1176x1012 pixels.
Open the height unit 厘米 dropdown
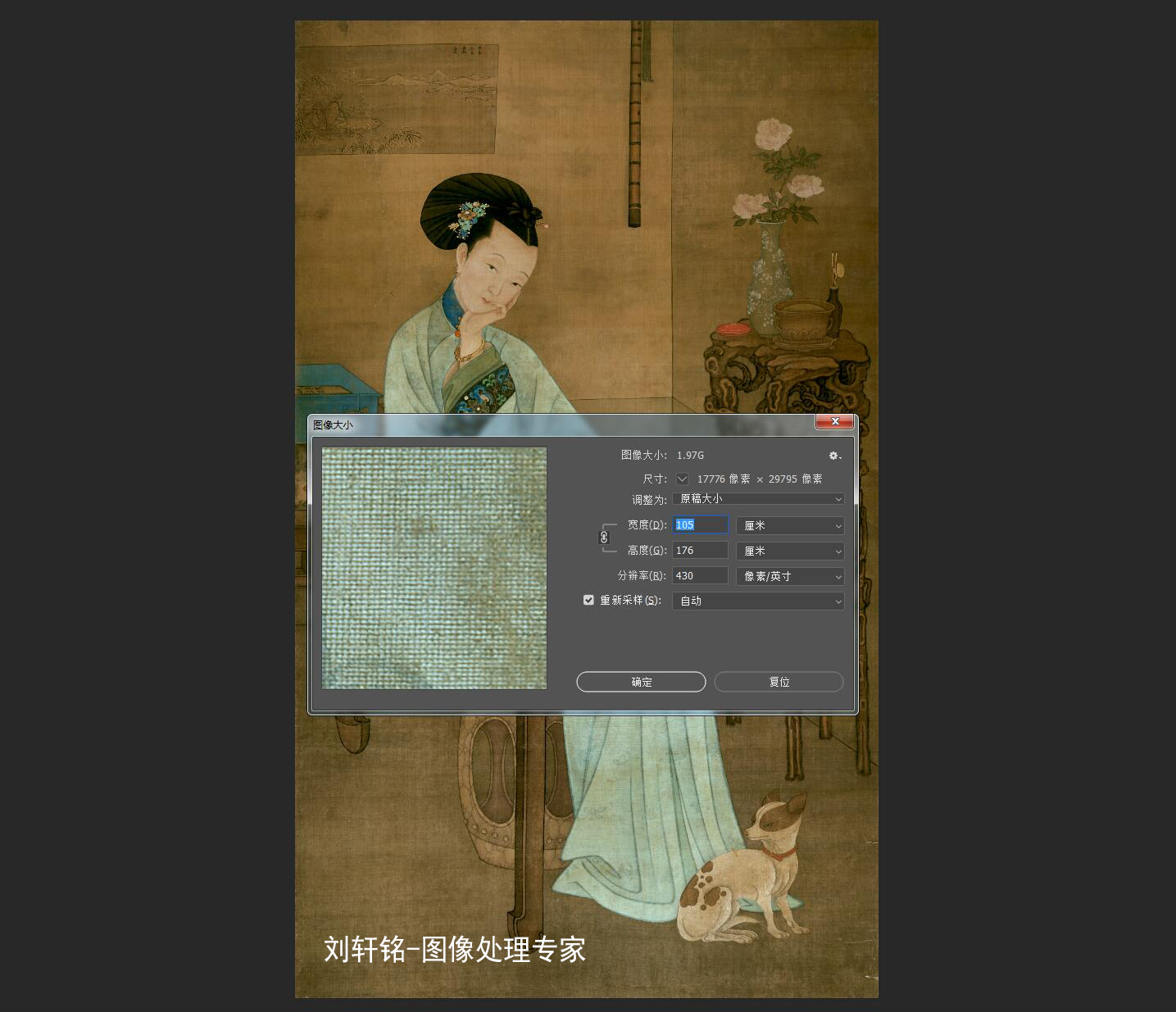coord(790,551)
